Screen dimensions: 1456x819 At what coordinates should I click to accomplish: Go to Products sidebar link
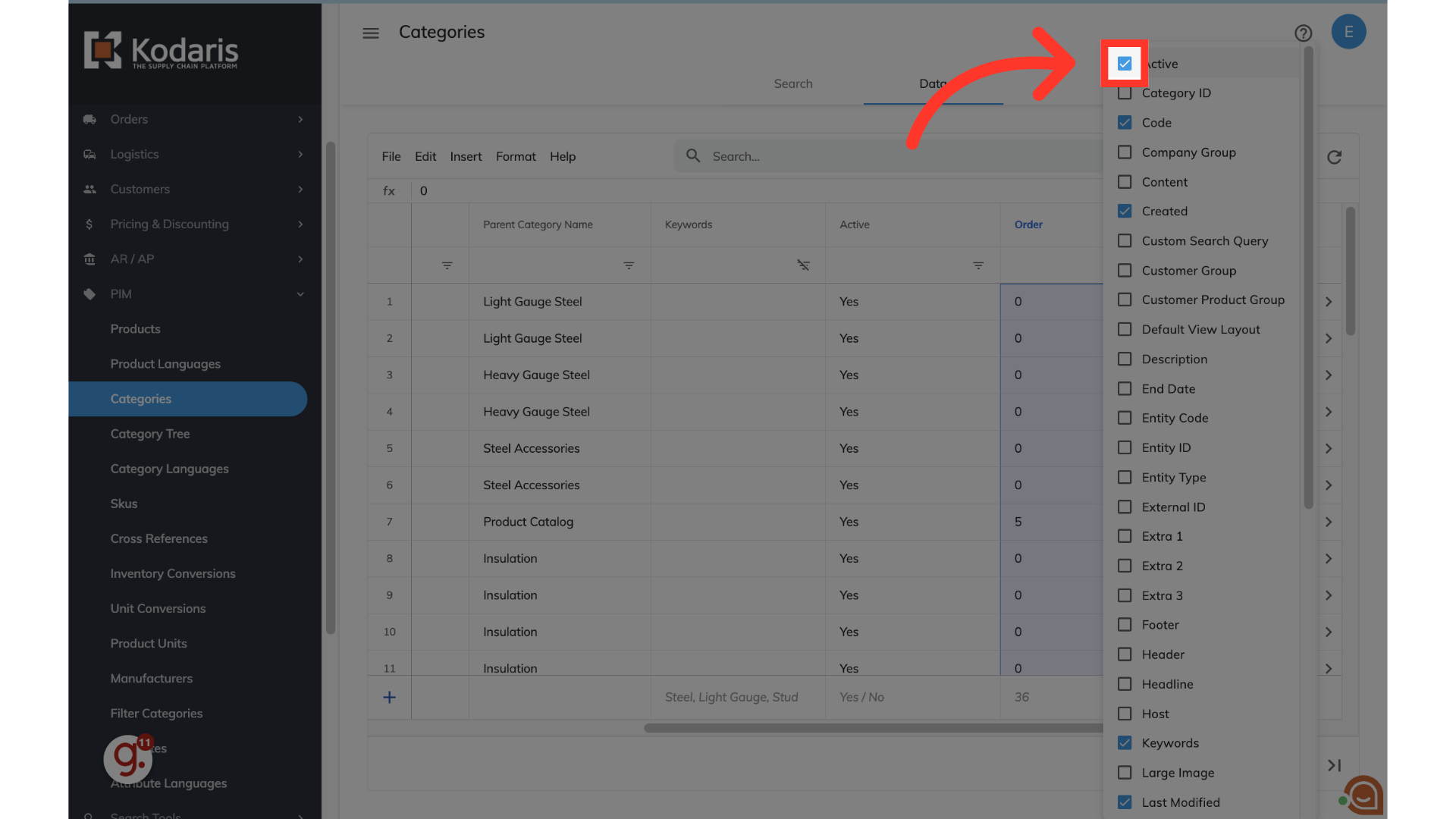tap(135, 329)
